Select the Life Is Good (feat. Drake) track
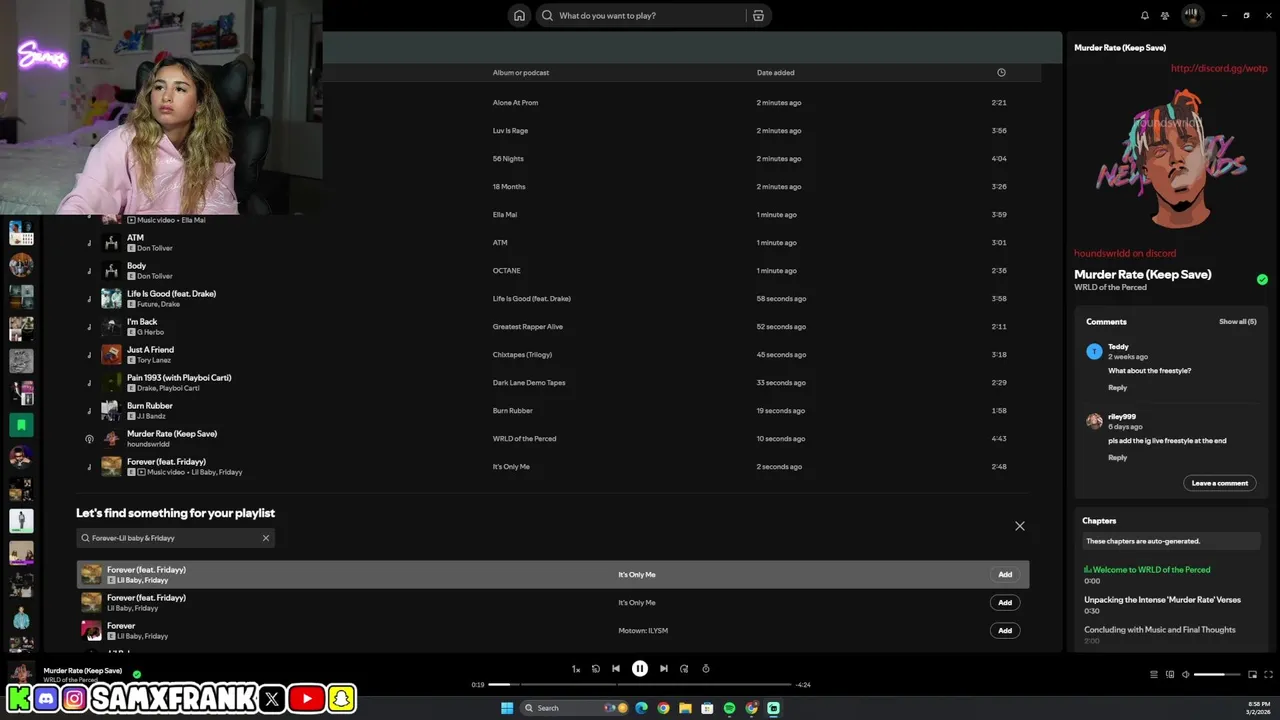1280x720 pixels. coord(171,294)
